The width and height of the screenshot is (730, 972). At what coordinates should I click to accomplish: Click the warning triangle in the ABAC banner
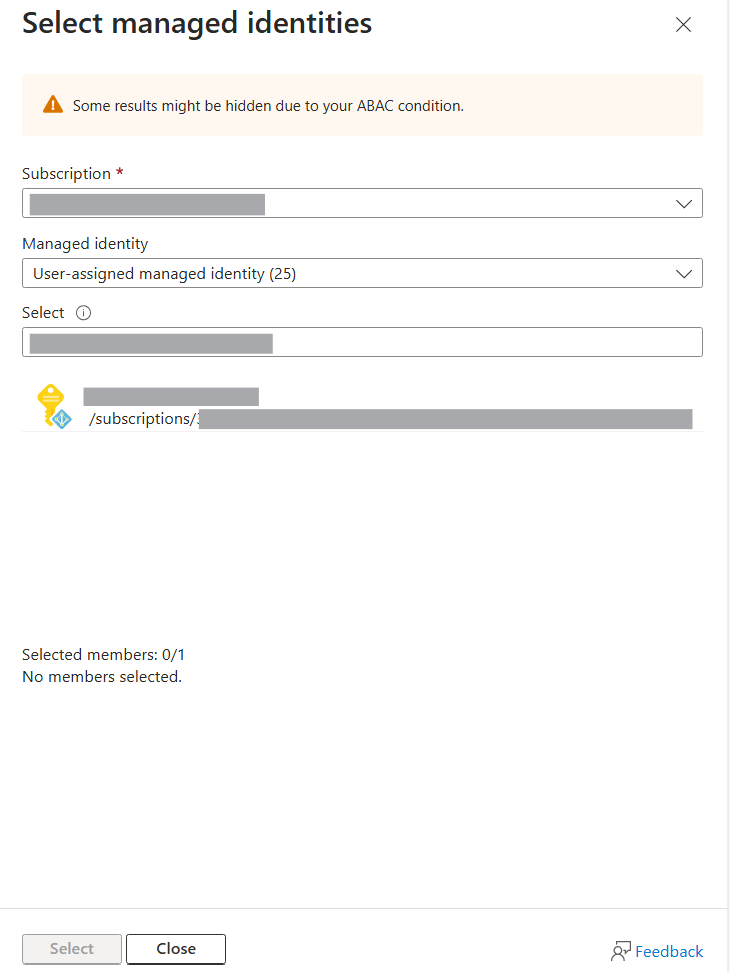[53, 103]
